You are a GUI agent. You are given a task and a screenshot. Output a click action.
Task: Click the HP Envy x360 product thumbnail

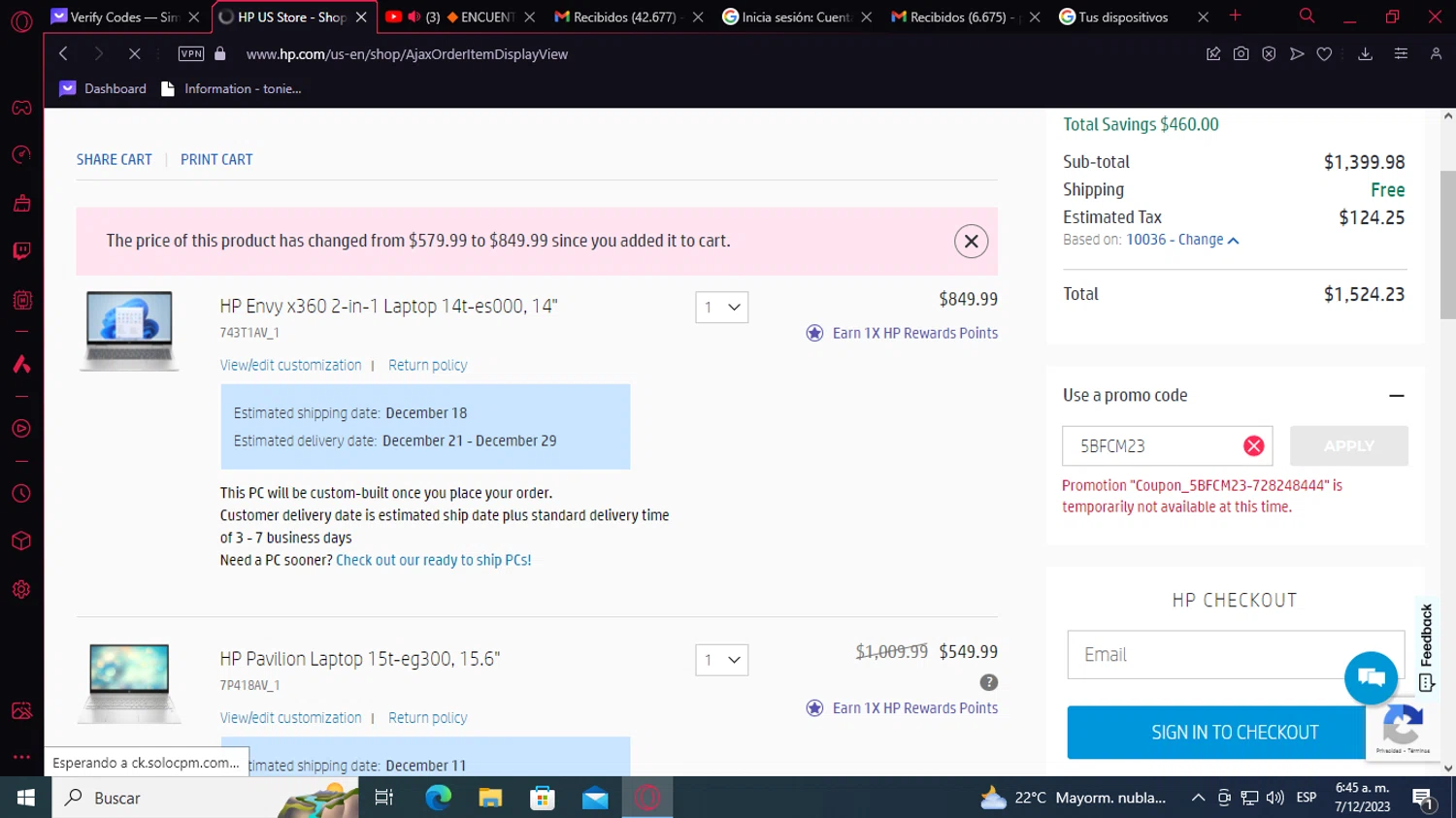129,330
